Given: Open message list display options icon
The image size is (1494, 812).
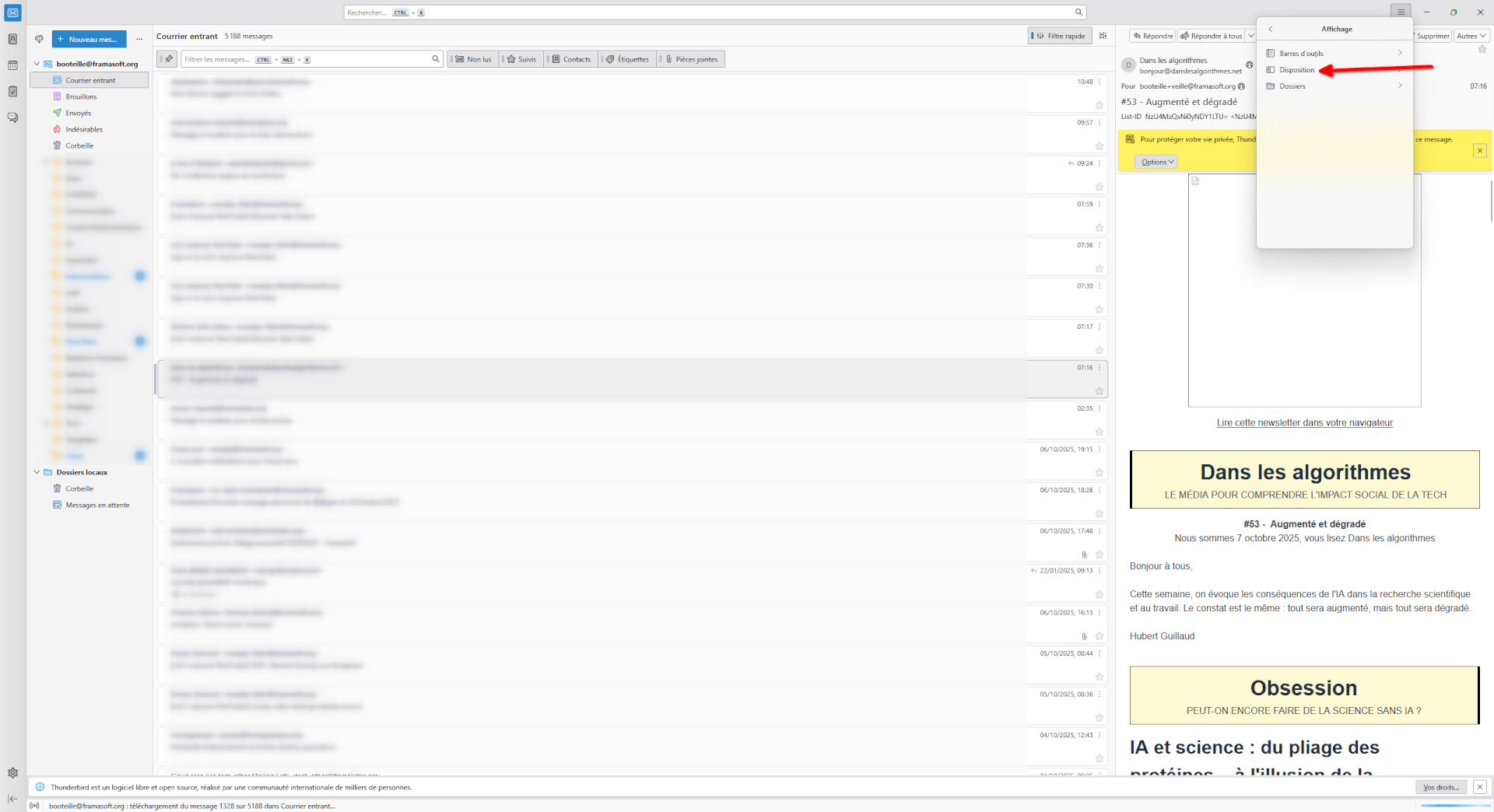Looking at the screenshot, I should click(x=1103, y=36).
